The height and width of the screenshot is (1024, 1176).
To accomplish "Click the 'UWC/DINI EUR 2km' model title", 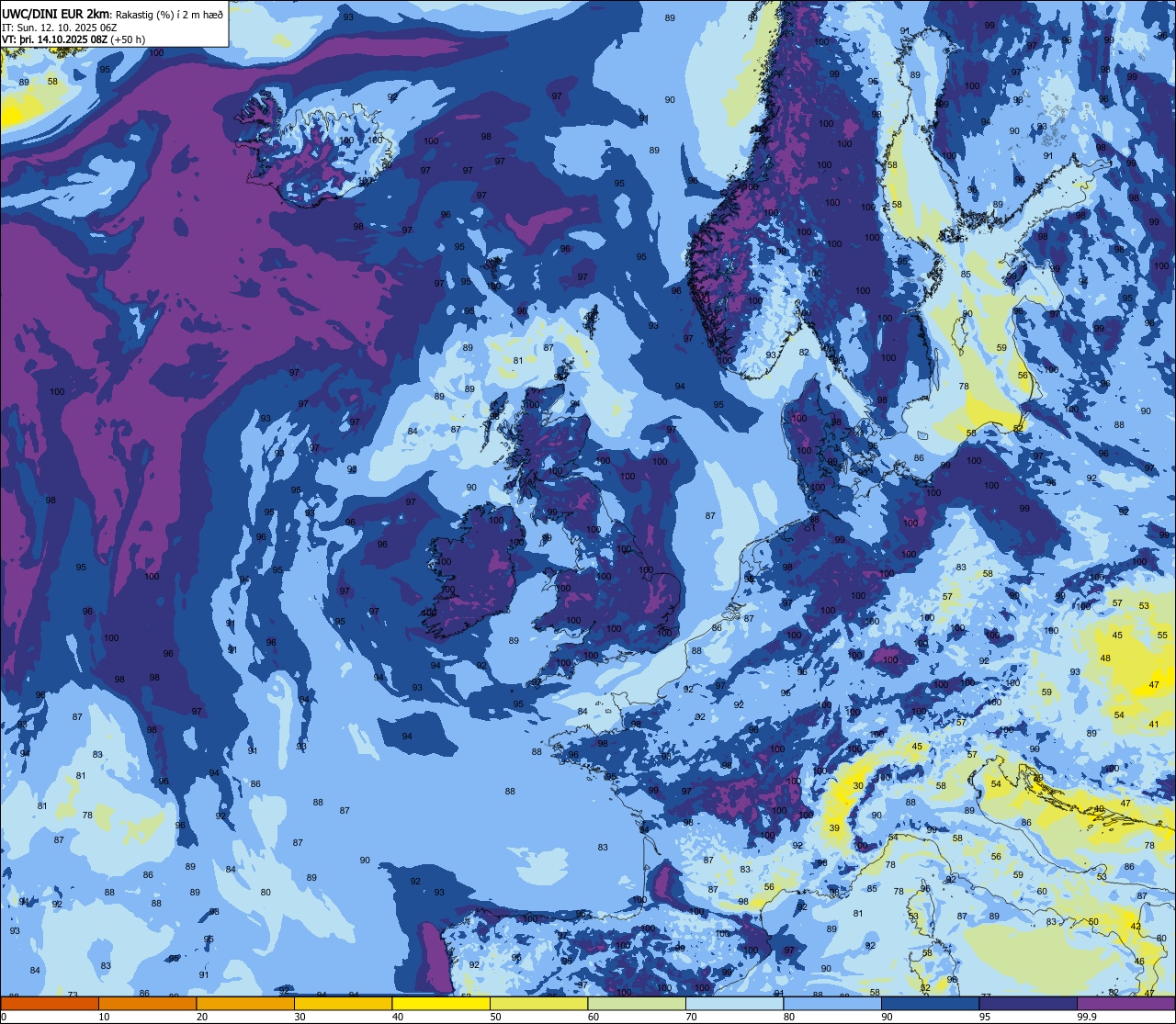I will pos(57,13).
